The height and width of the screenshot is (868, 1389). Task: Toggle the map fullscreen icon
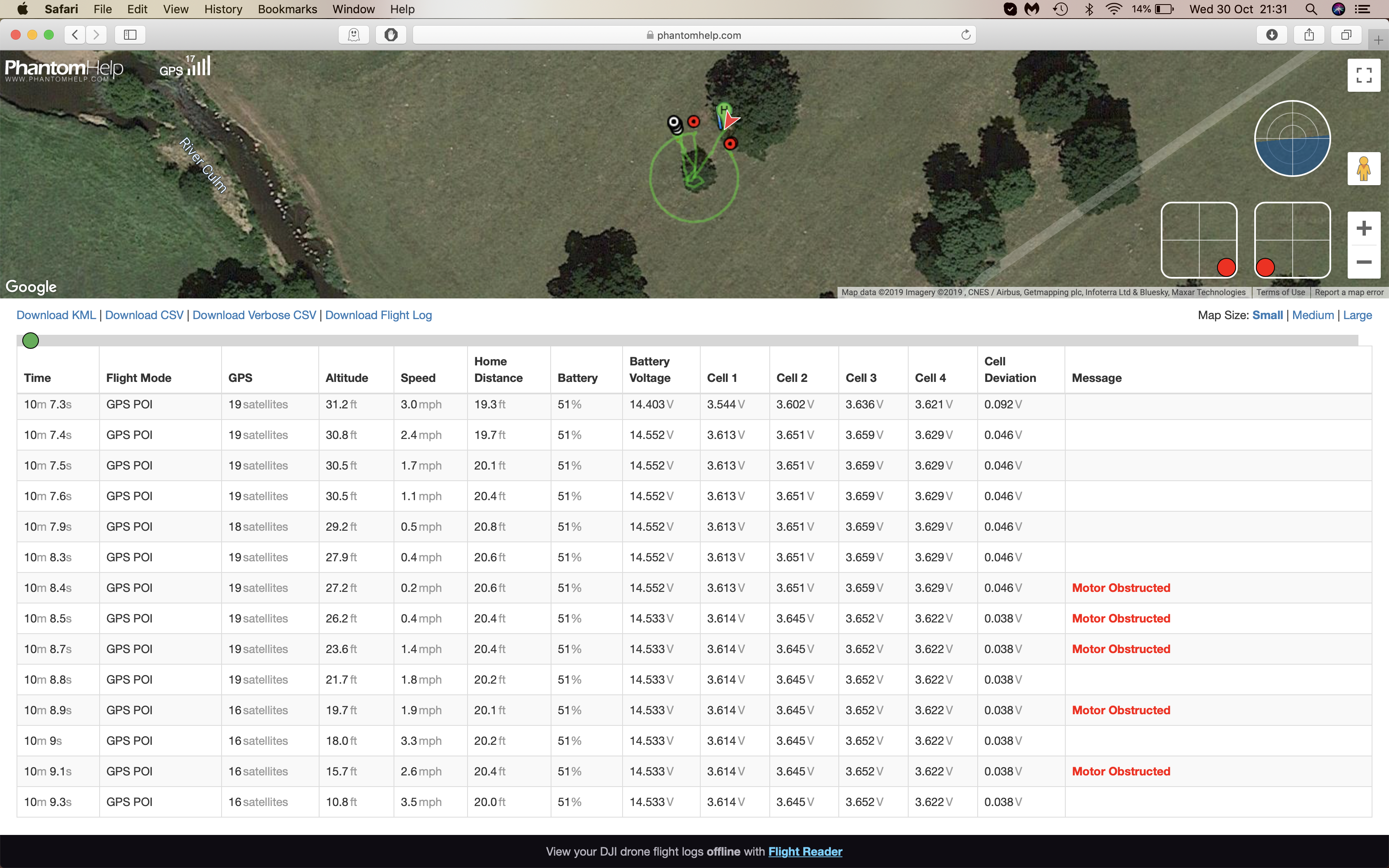[1364, 75]
